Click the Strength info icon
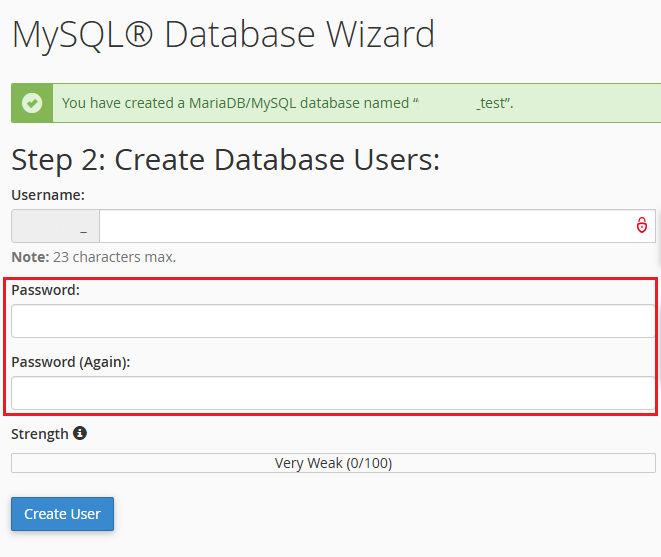 coord(80,433)
